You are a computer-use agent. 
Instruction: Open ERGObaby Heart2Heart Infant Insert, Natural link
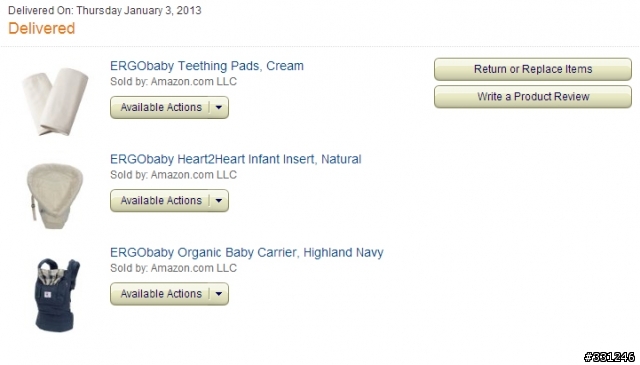click(236, 159)
